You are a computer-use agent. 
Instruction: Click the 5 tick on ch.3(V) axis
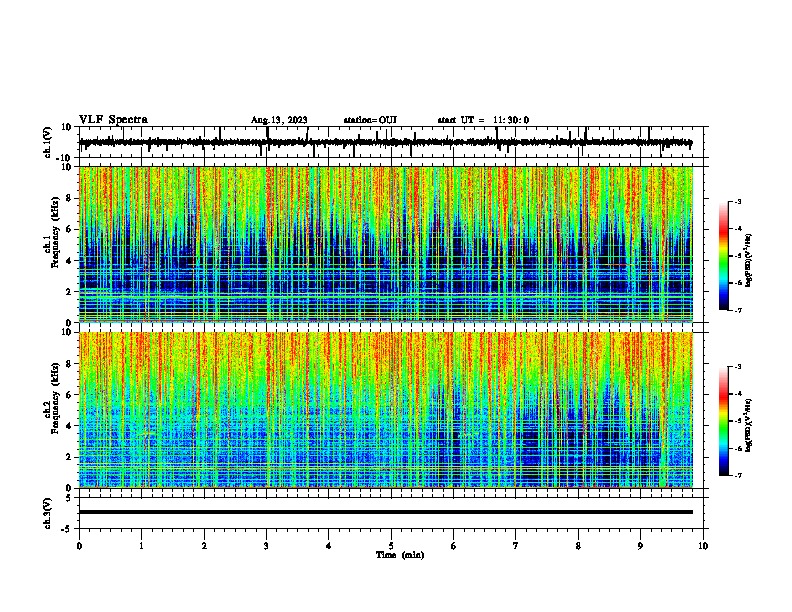(x=69, y=497)
